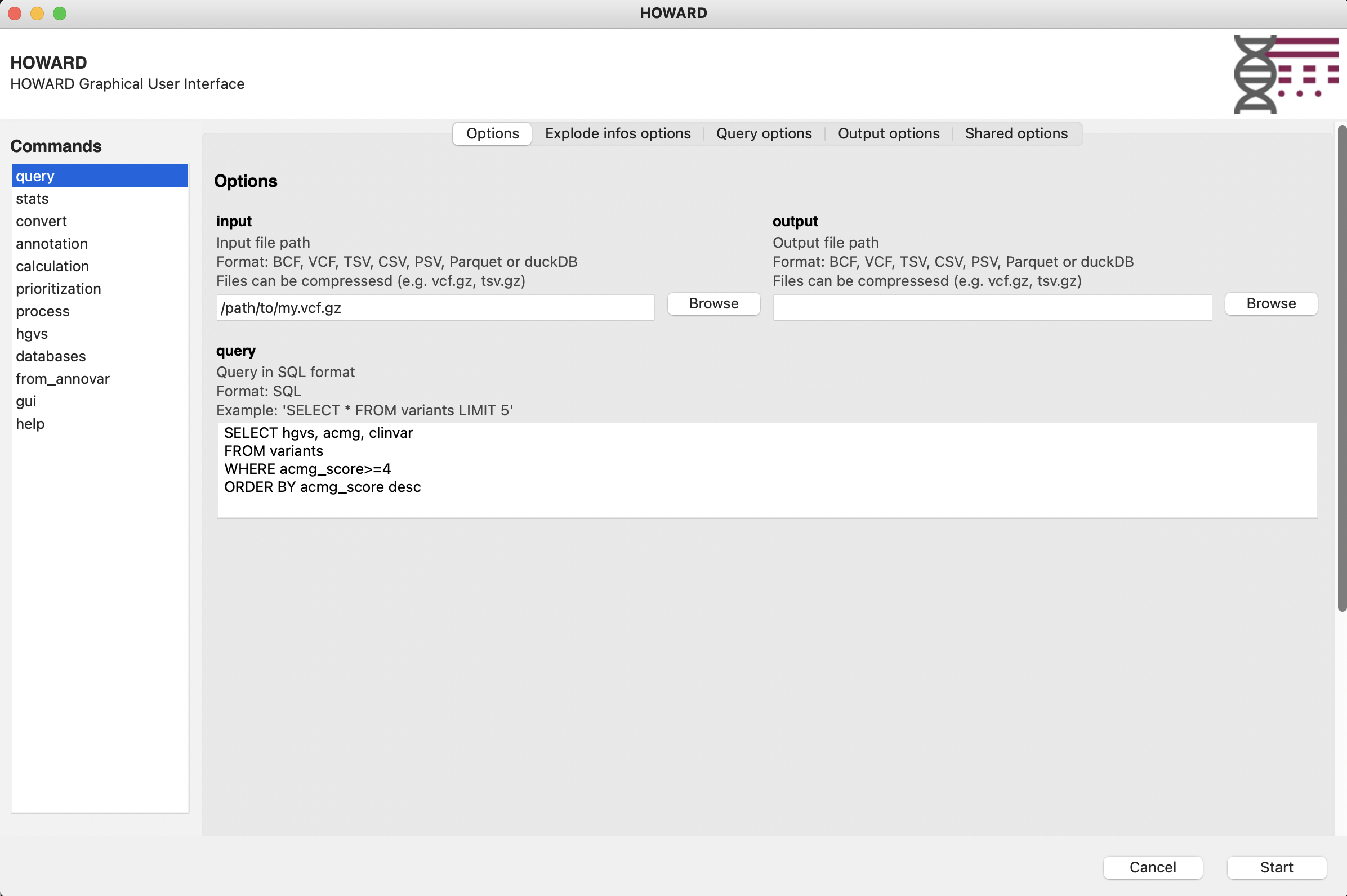Image resolution: width=1347 pixels, height=896 pixels.
Task: Click the input file path field
Action: tap(435, 308)
